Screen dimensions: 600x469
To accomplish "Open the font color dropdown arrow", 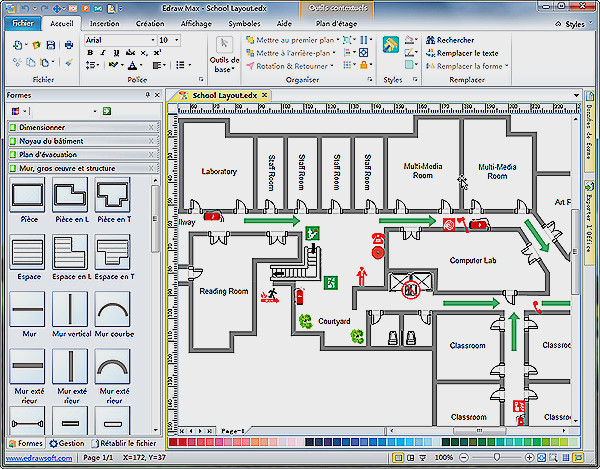I will click(x=141, y=65).
